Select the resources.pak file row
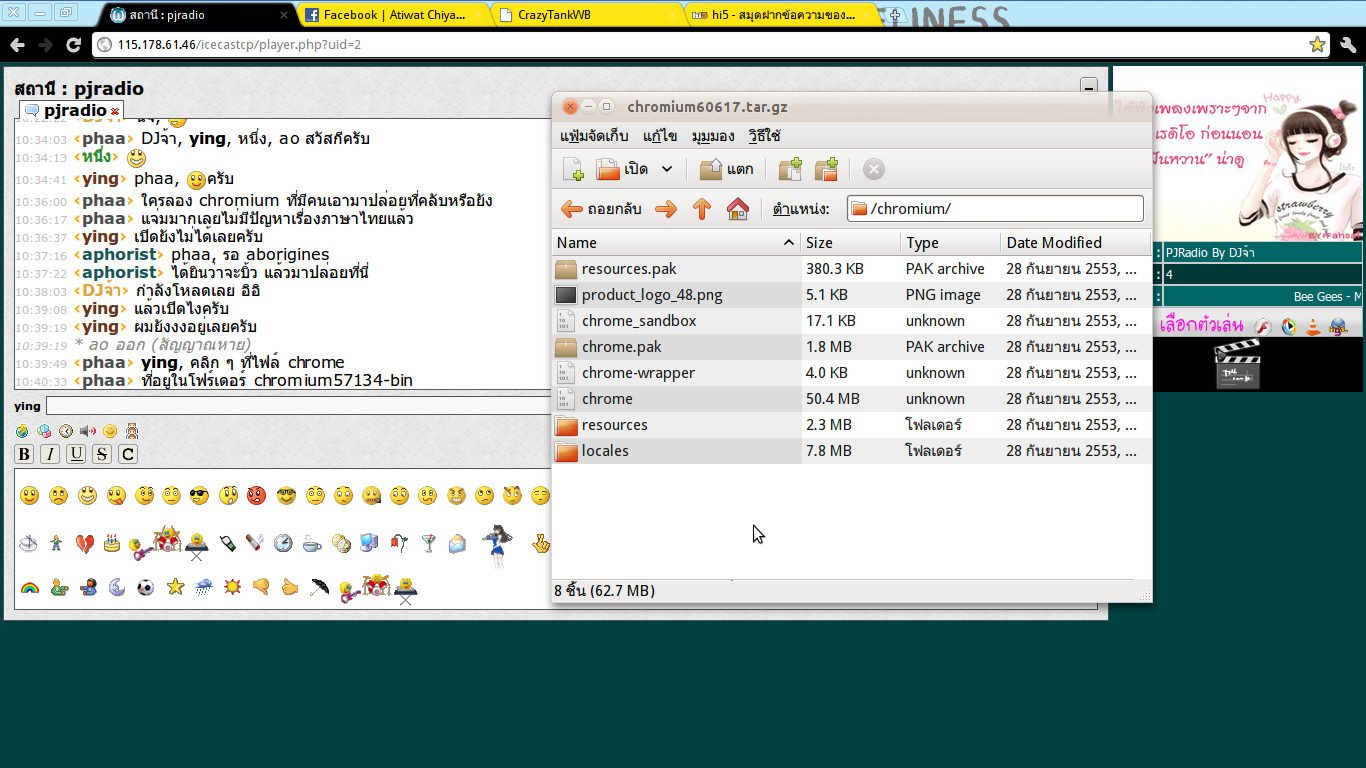This screenshot has height=768, width=1366. (852, 269)
